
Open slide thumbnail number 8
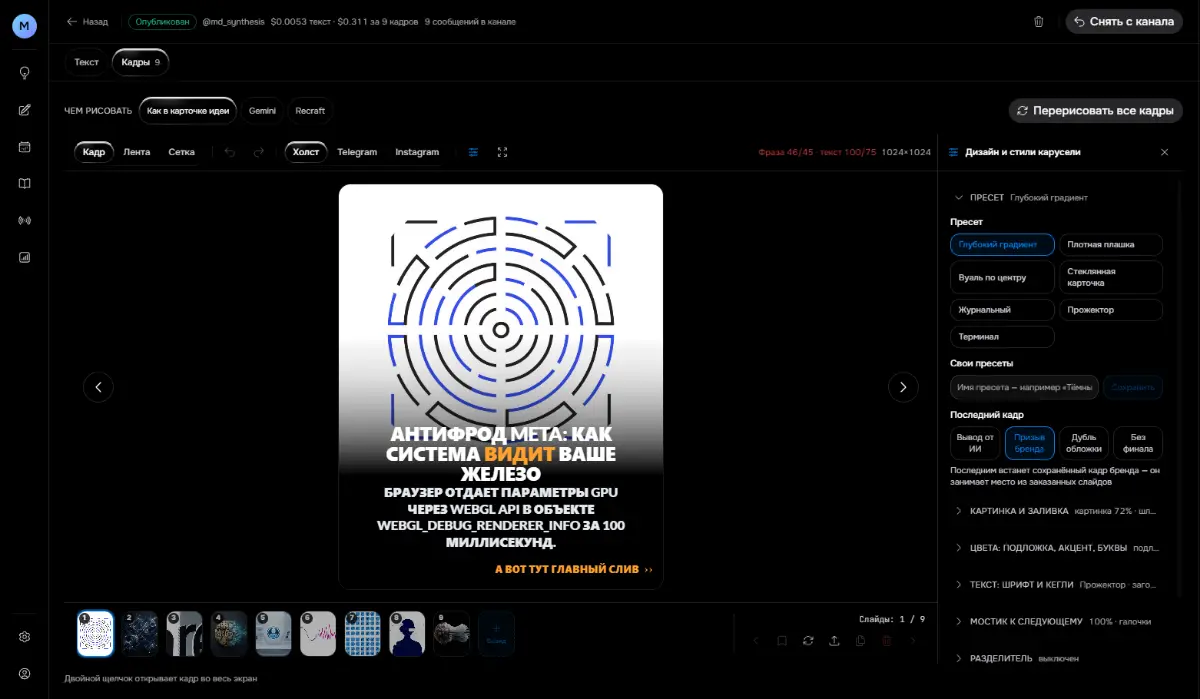(407, 634)
